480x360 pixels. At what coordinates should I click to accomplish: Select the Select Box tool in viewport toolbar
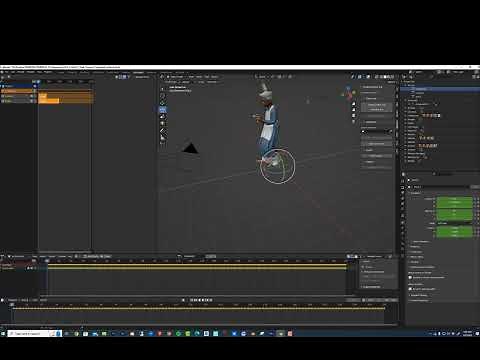tap(162, 89)
